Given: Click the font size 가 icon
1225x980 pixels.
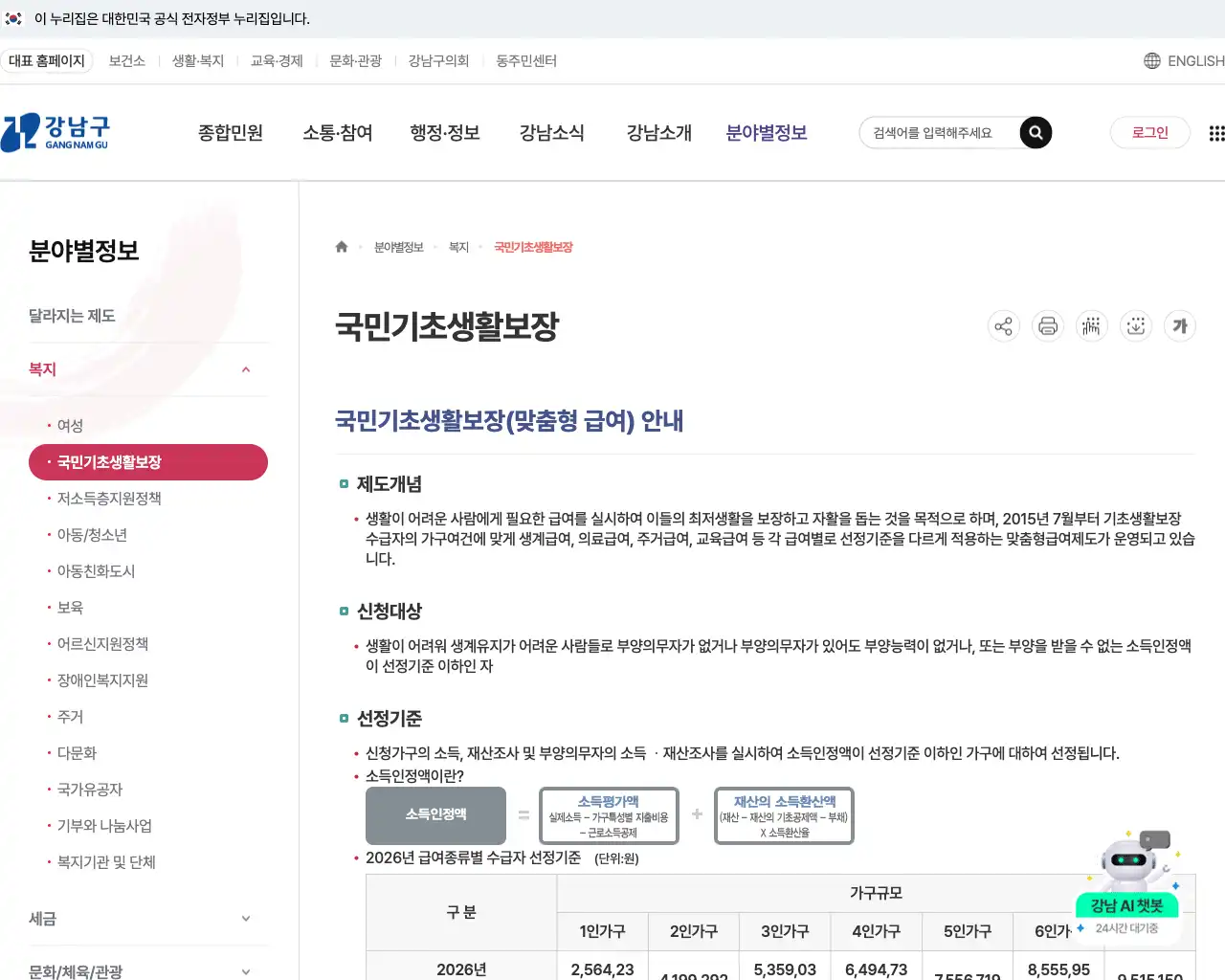Looking at the screenshot, I should 1180,326.
